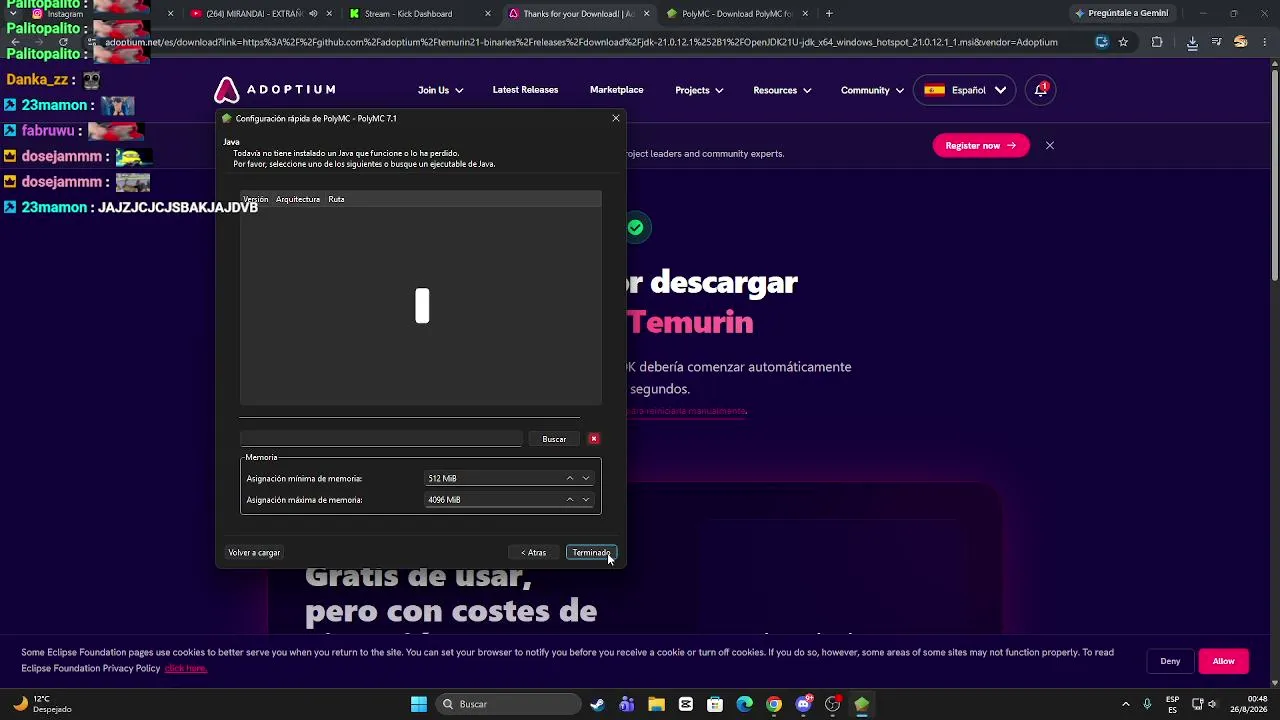Open Chrome media controls icon

click(1217, 42)
